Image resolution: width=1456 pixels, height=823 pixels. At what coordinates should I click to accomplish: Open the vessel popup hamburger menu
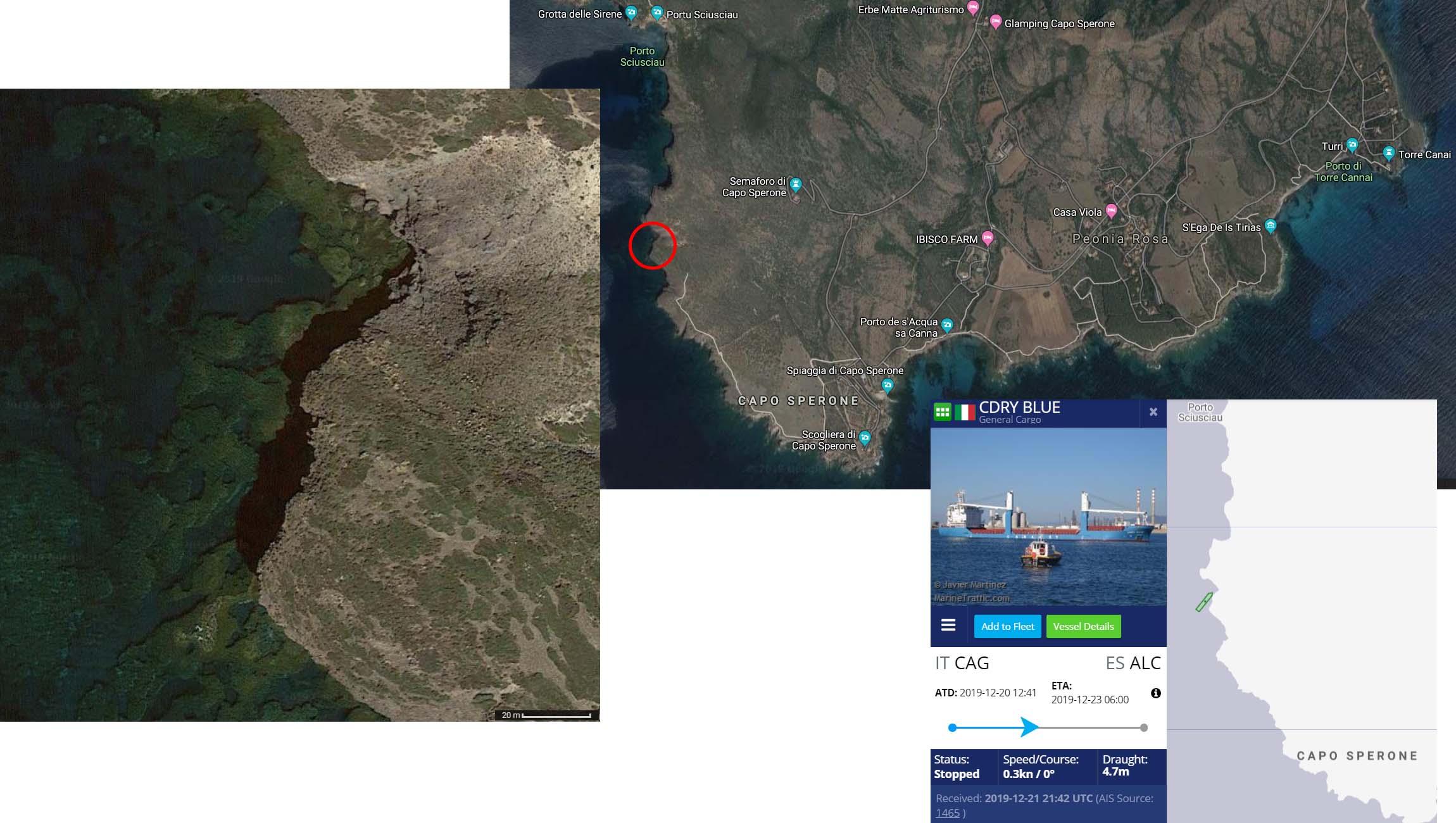pyautogui.click(x=948, y=625)
